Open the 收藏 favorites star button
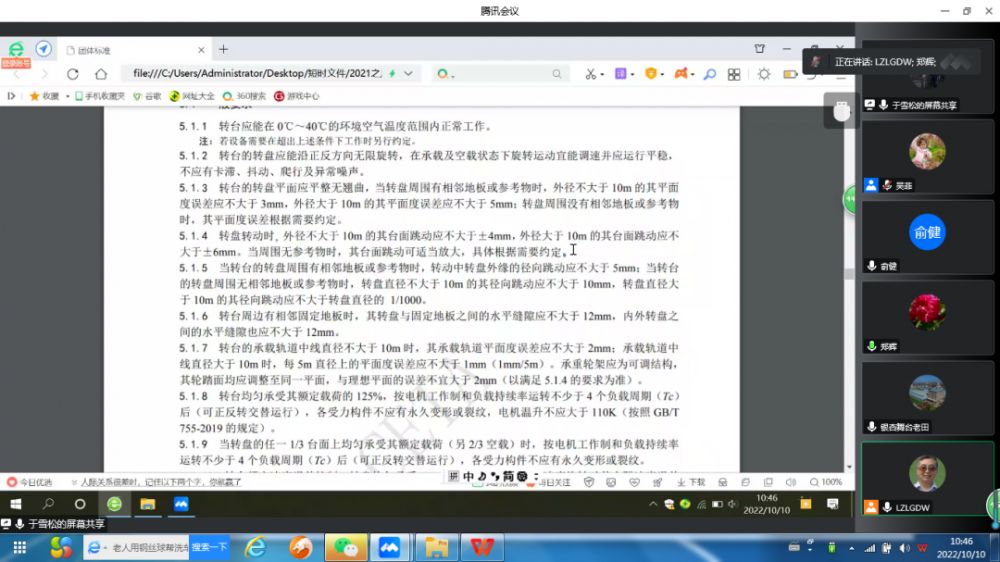This screenshot has width=1000, height=562. pyautogui.click(x=44, y=96)
